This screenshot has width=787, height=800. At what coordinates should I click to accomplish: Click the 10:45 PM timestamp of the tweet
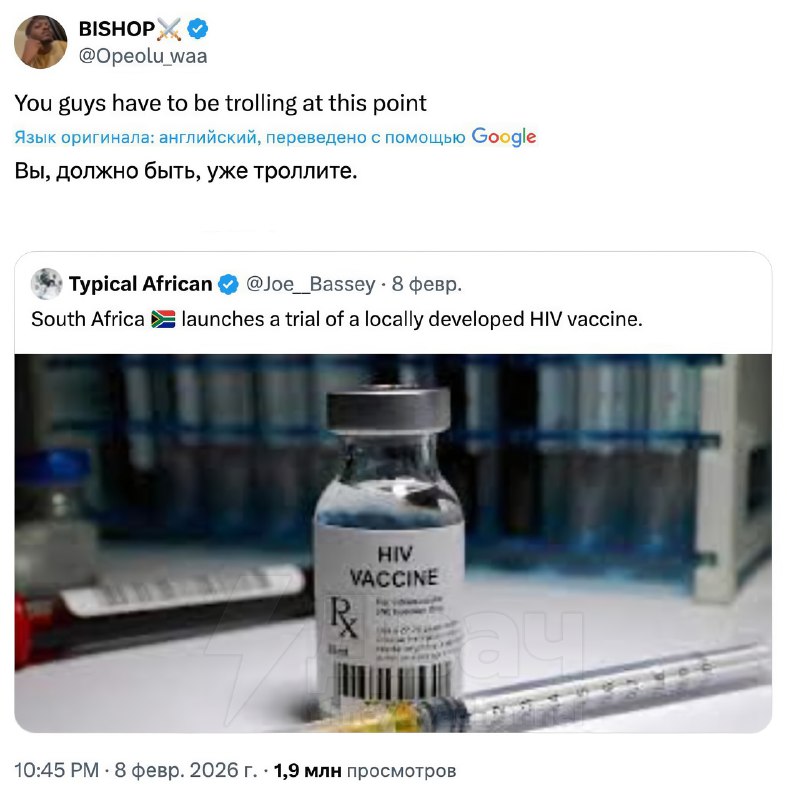point(56,771)
